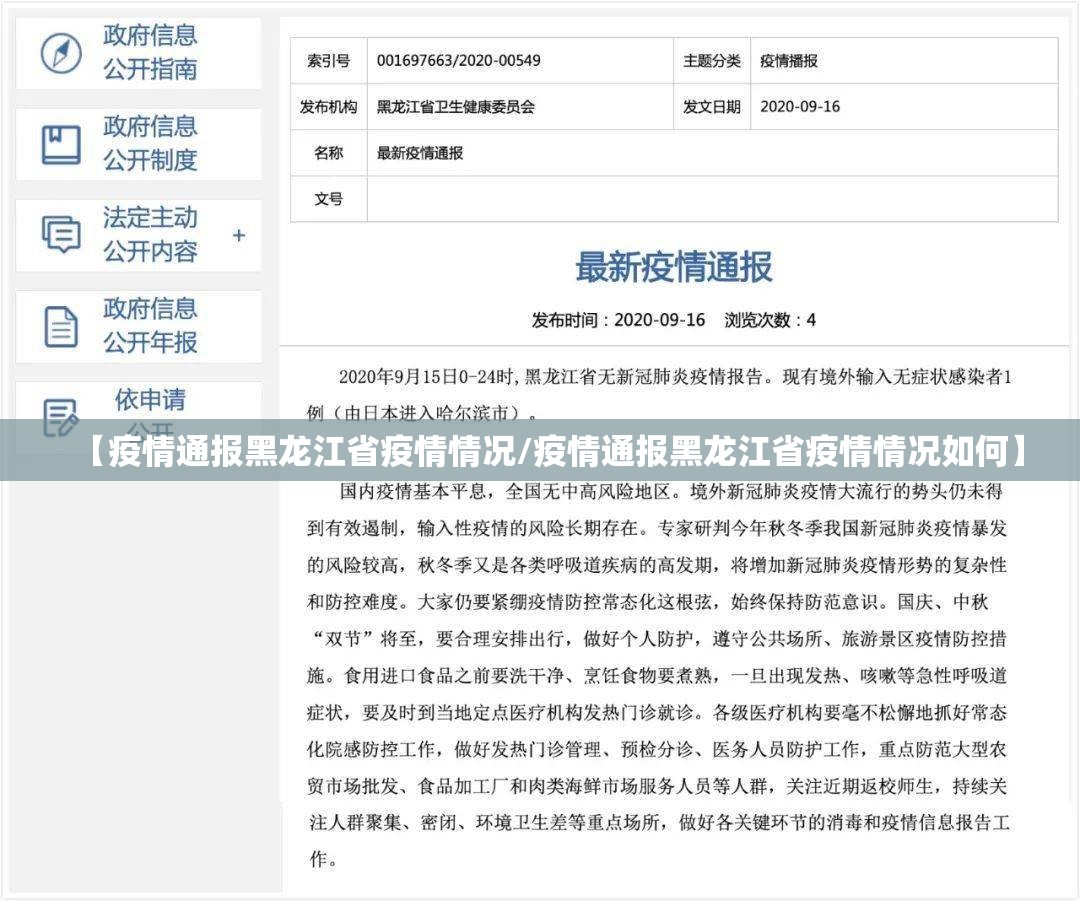Click the 疫情播报 topic category value
This screenshot has width=1080, height=901.
pyautogui.click(x=788, y=61)
